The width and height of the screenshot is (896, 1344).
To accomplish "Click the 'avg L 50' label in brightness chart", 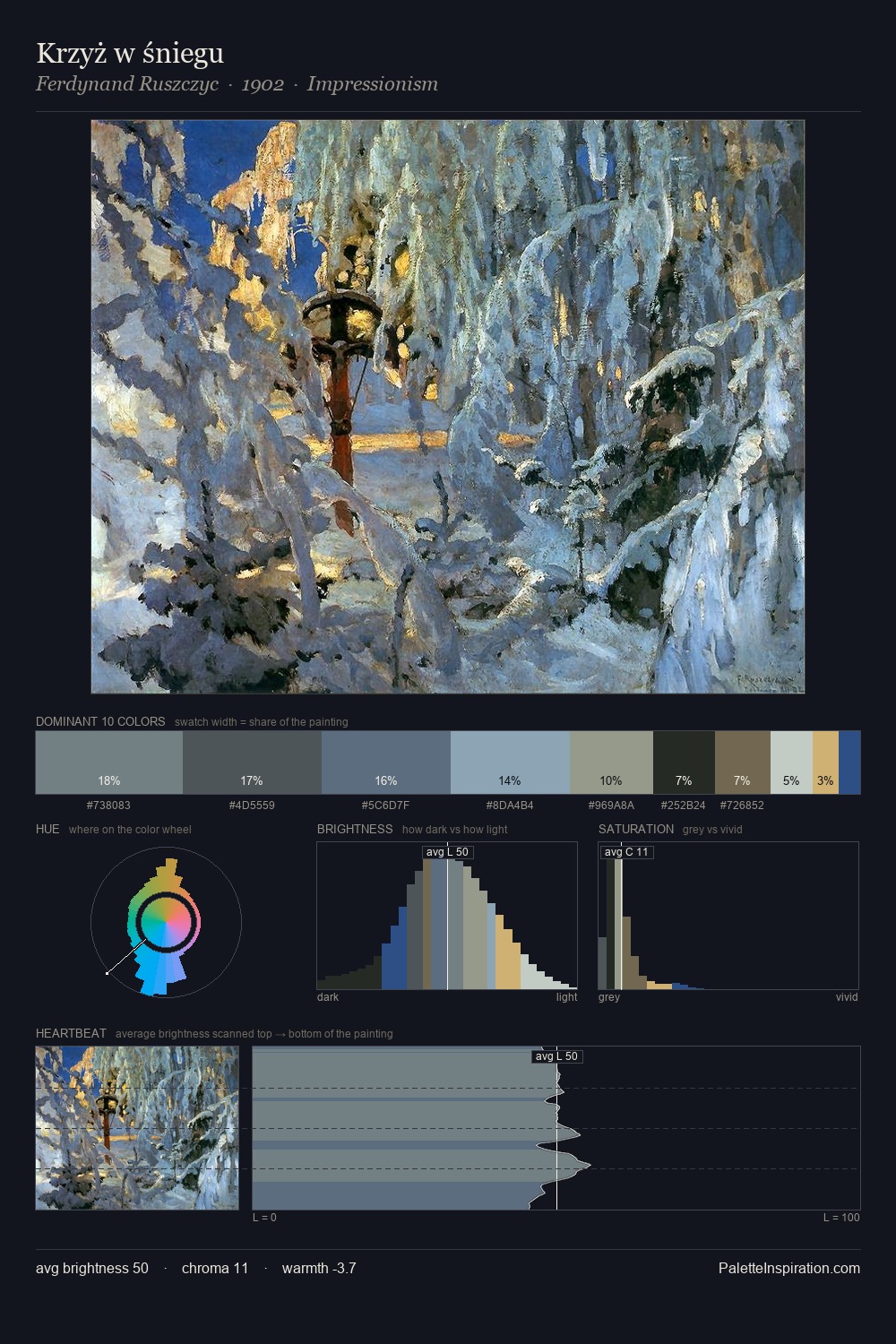I will (447, 852).
